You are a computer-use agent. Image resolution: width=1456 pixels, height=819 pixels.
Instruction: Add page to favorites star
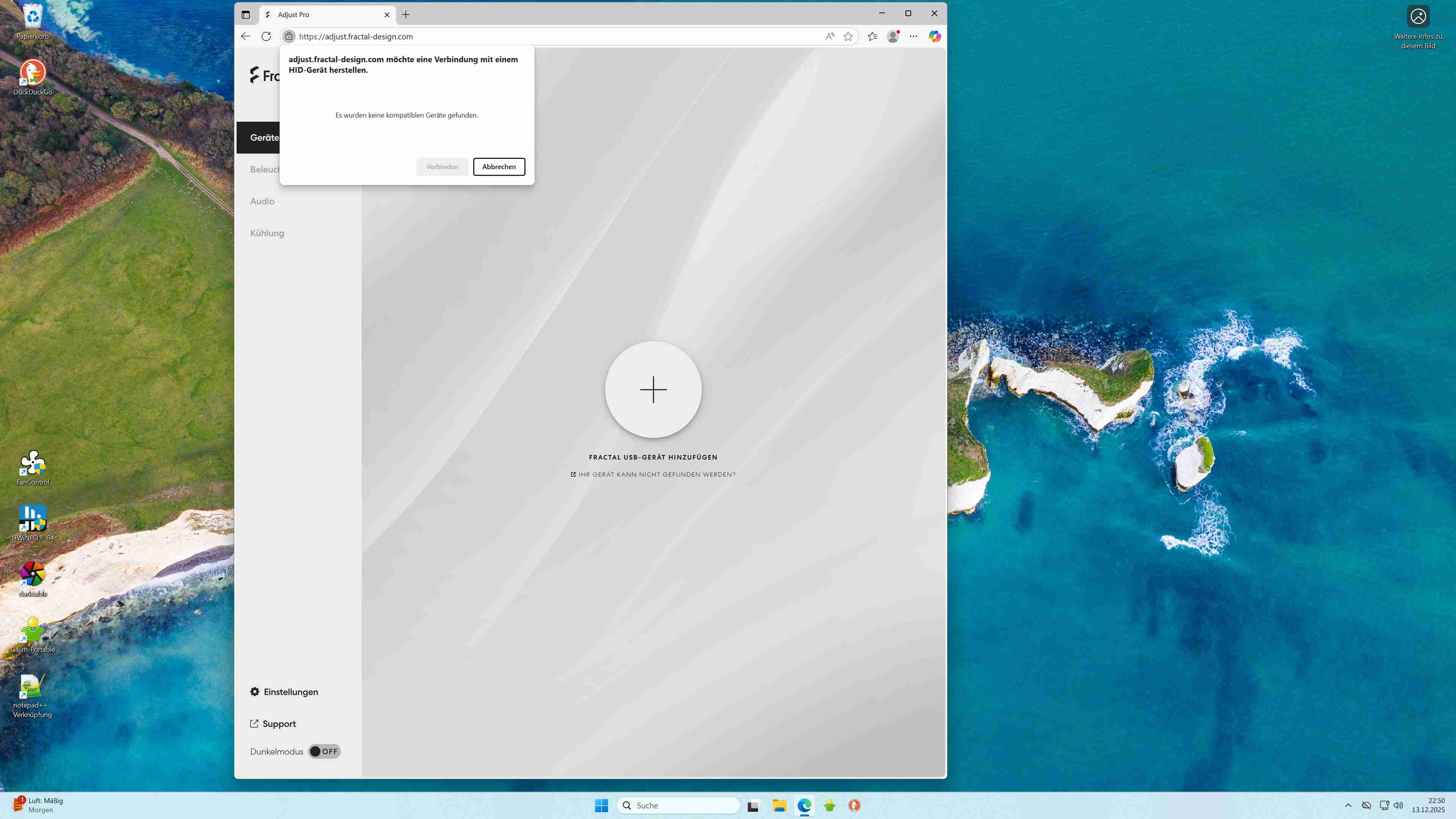848,36
